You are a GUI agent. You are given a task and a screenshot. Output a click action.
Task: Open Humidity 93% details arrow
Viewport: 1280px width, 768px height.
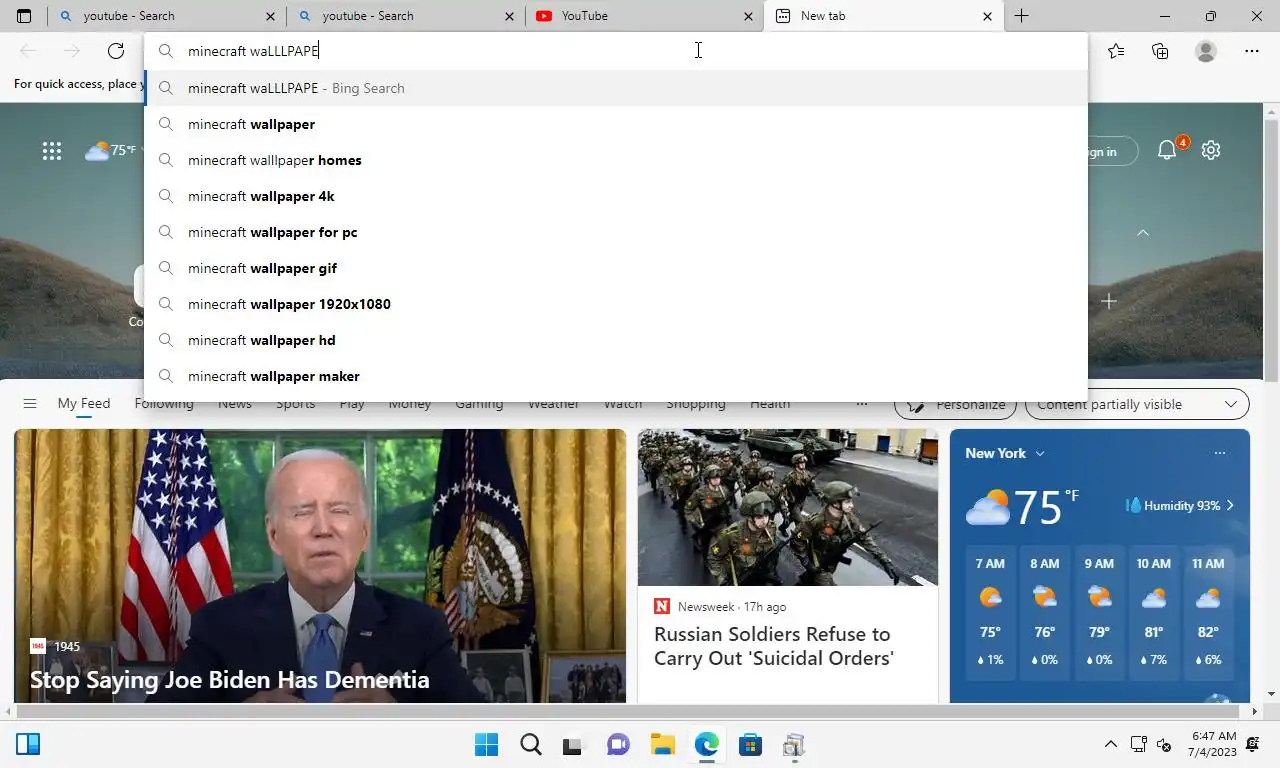click(1230, 506)
